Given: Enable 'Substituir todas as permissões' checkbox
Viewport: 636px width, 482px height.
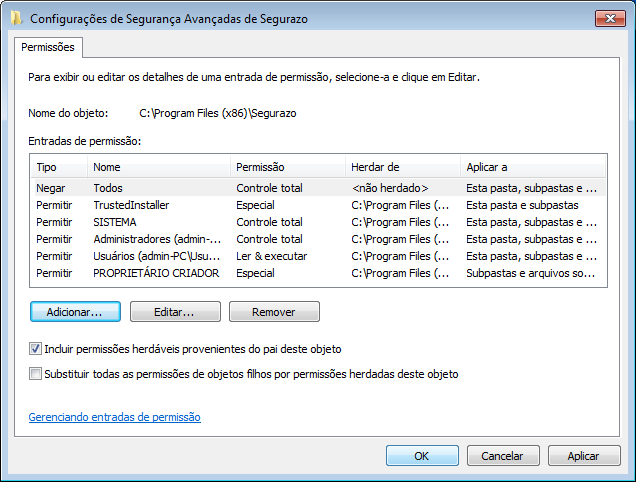Looking at the screenshot, I should 35,374.
